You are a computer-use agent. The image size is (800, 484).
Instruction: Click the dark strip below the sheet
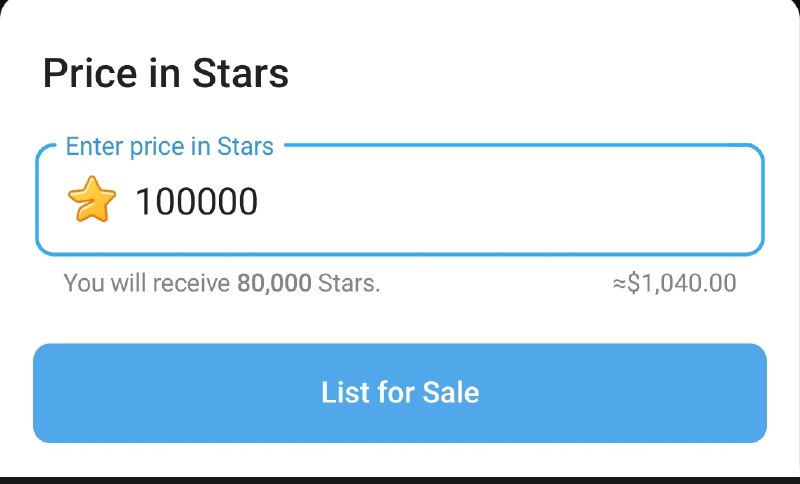tap(400, 480)
